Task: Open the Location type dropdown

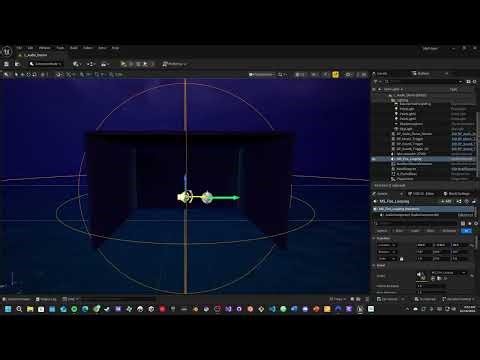Action: coord(386,245)
